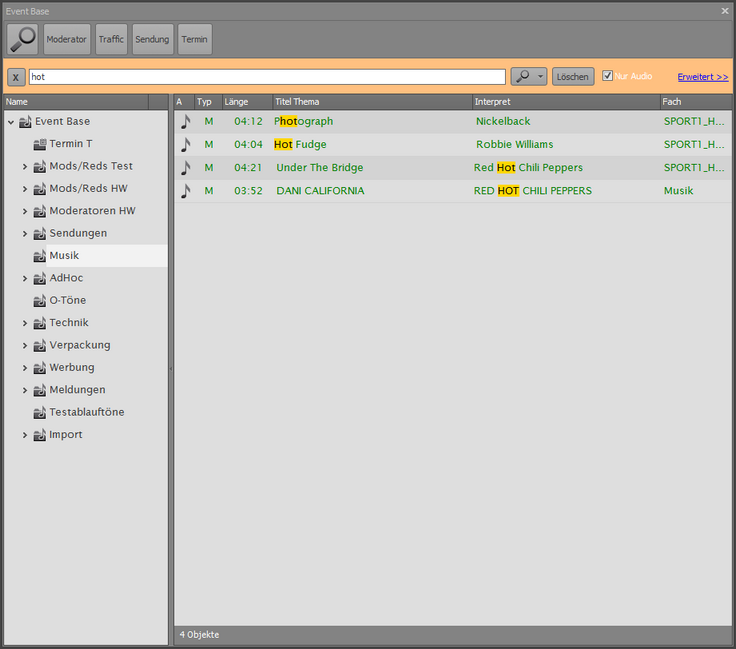The height and width of the screenshot is (649, 736).
Task: Click the music note icon for DANI CALIFORNIA
Action: (184, 190)
